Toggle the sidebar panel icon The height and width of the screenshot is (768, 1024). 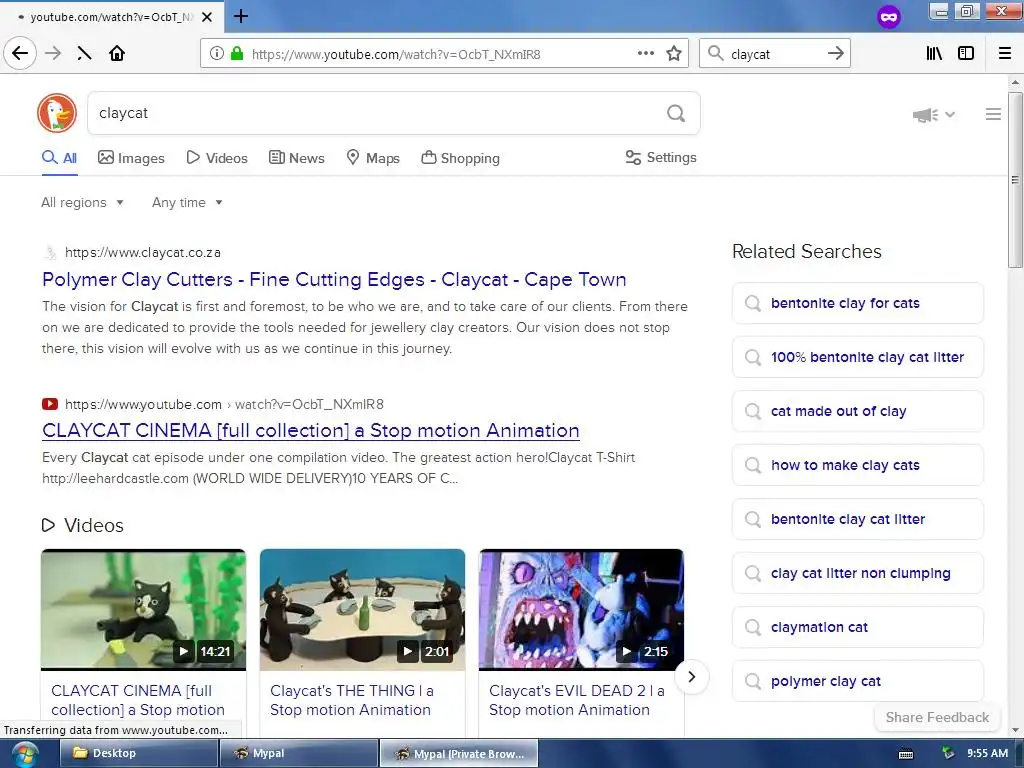(x=966, y=54)
